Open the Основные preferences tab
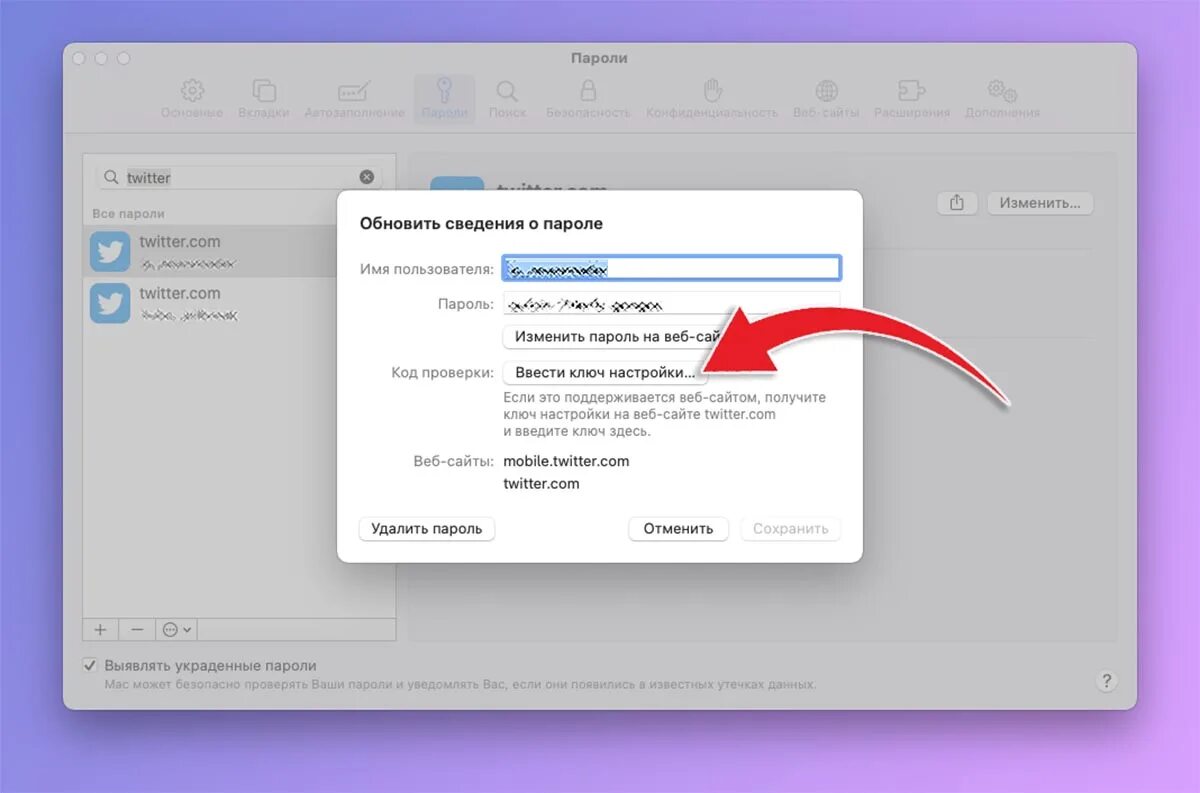Screen dimensions: 1200x793 coord(192,99)
